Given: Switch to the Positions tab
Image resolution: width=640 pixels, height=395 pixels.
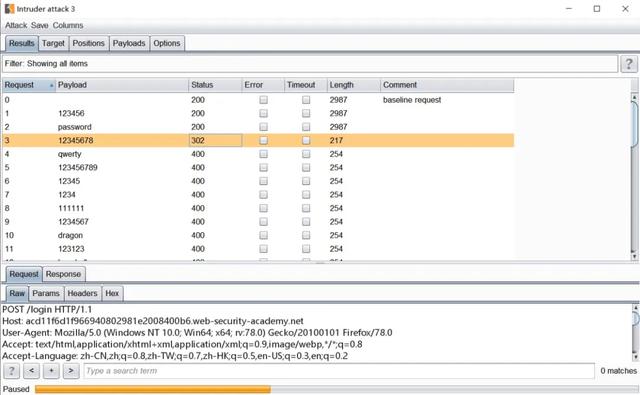Looking at the screenshot, I should coord(89,43).
